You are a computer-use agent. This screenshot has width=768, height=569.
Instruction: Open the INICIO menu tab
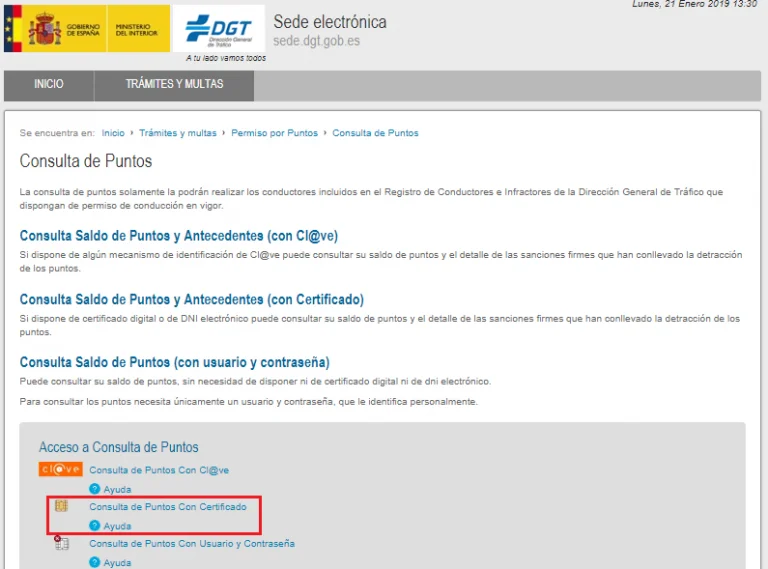click(x=49, y=84)
